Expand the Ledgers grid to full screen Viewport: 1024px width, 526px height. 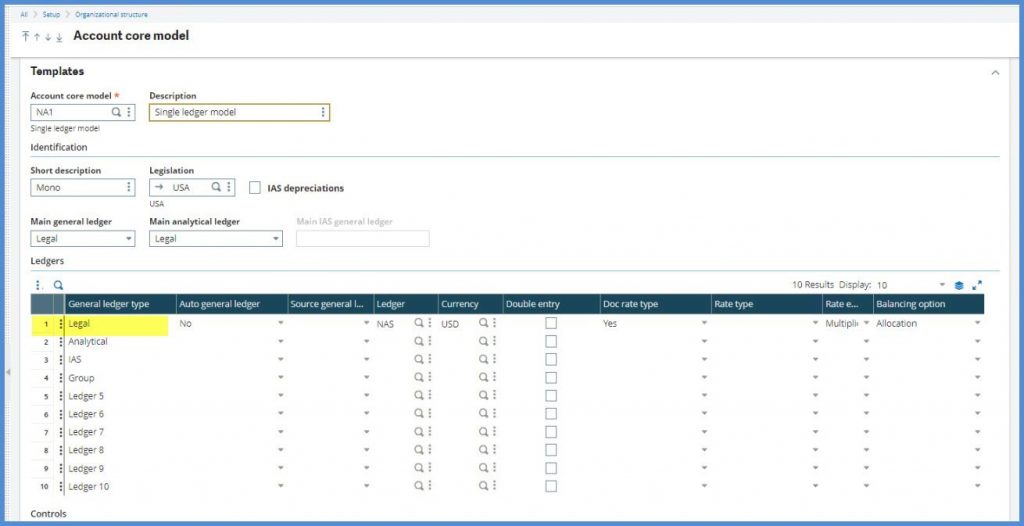pos(977,285)
